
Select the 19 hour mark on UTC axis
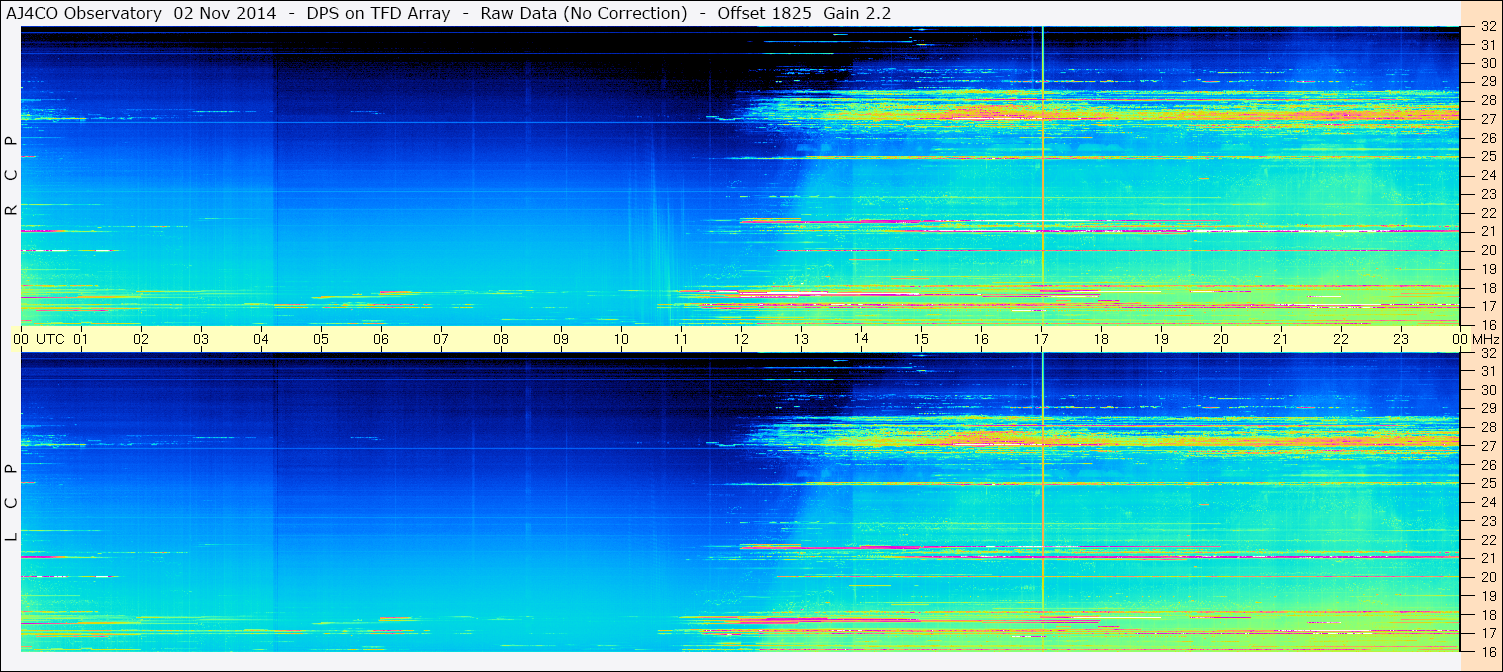click(1161, 339)
